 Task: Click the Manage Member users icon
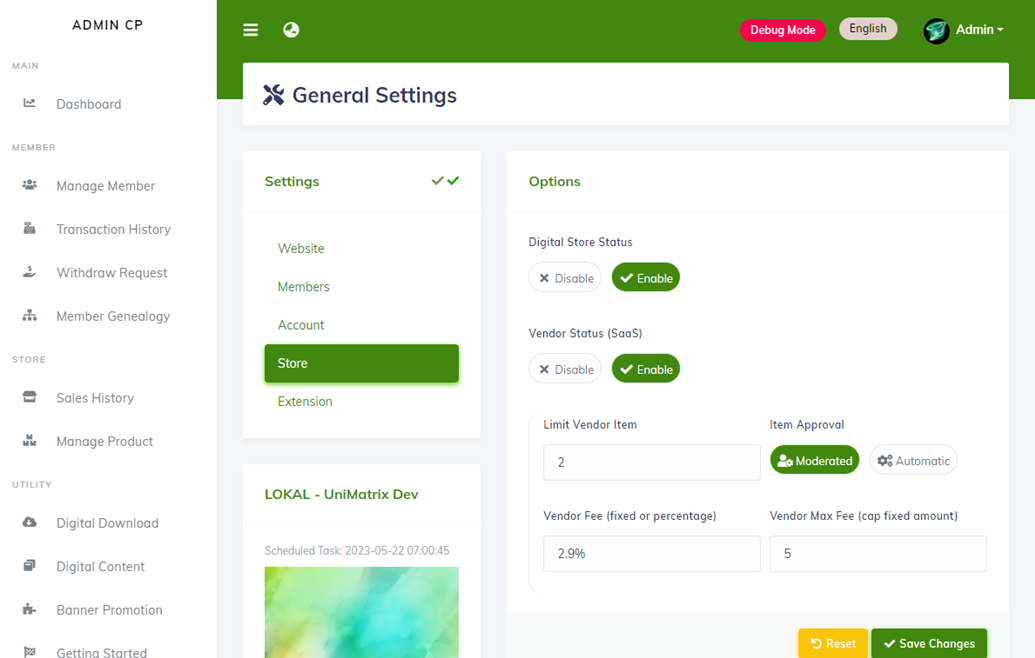pyautogui.click(x=30, y=186)
